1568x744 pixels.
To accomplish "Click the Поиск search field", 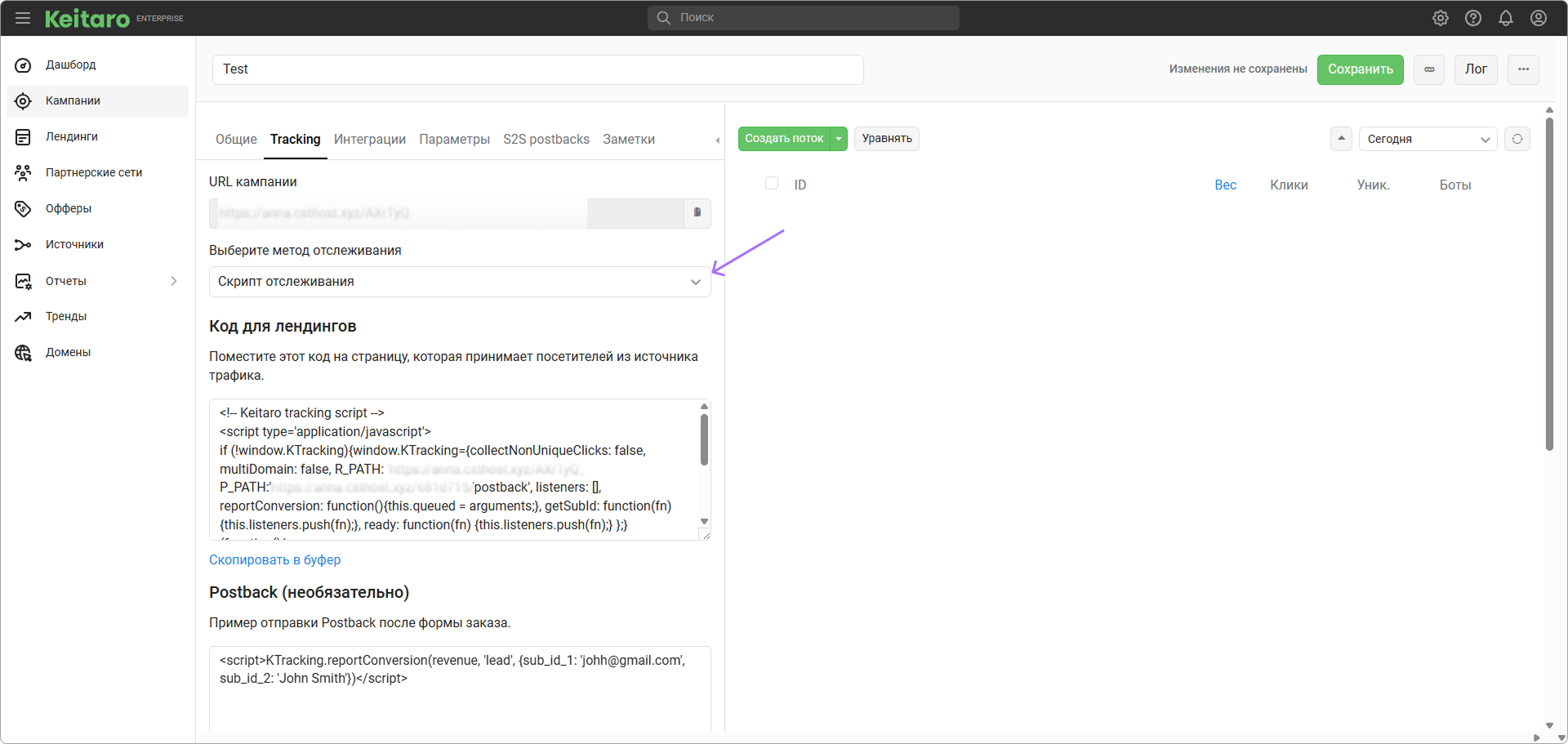I will 804,18.
